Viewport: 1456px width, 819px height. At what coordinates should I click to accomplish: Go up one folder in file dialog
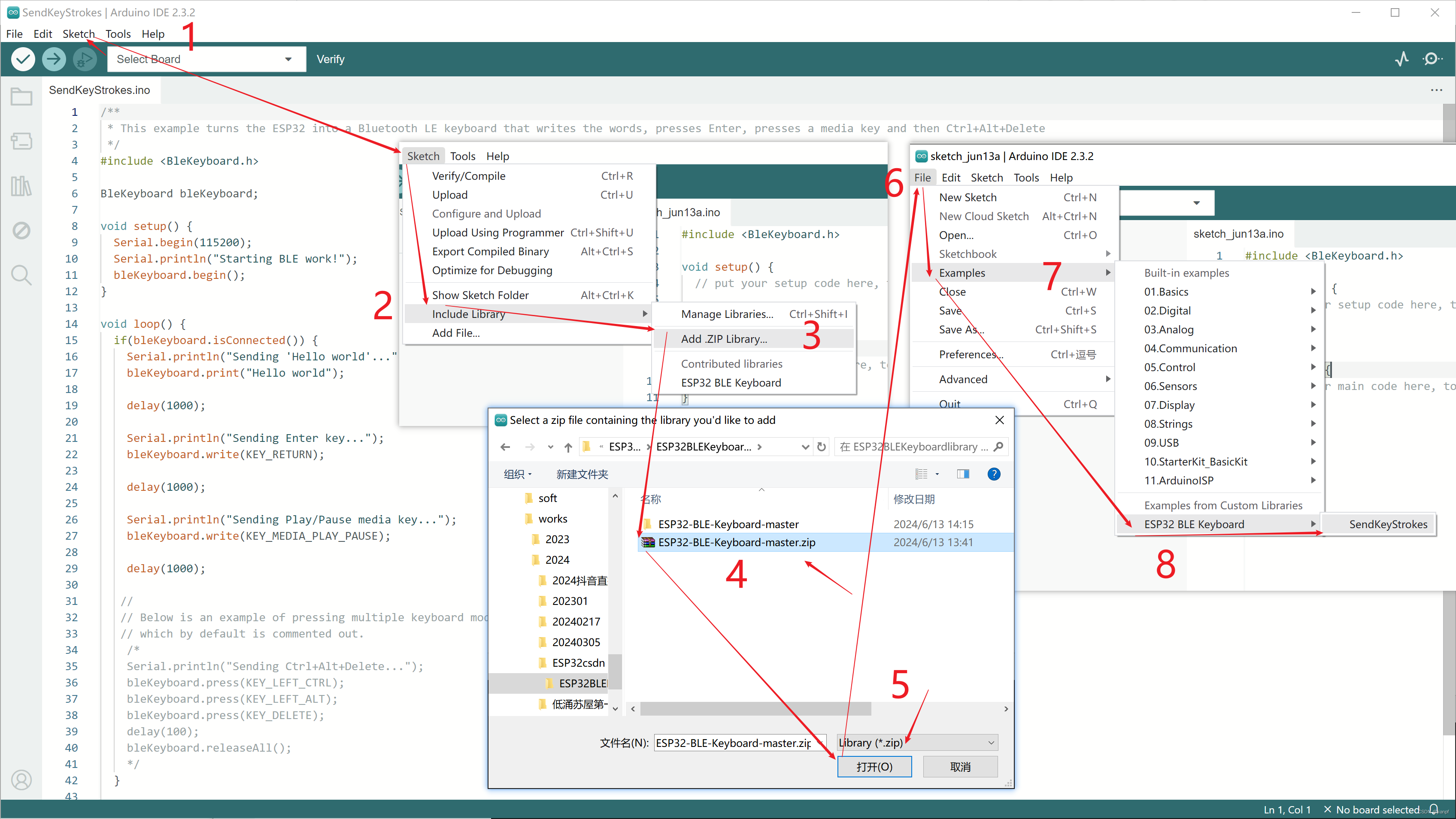click(568, 447)
